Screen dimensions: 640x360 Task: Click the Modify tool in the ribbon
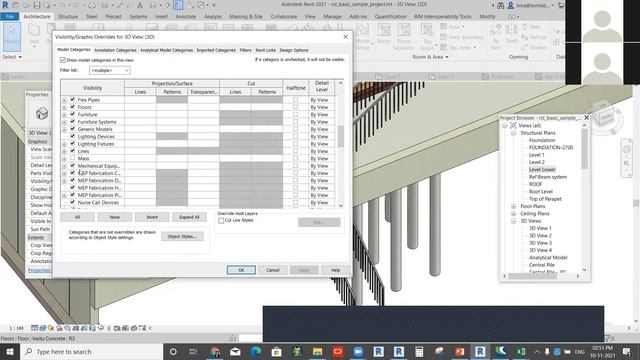click(12, 36)
